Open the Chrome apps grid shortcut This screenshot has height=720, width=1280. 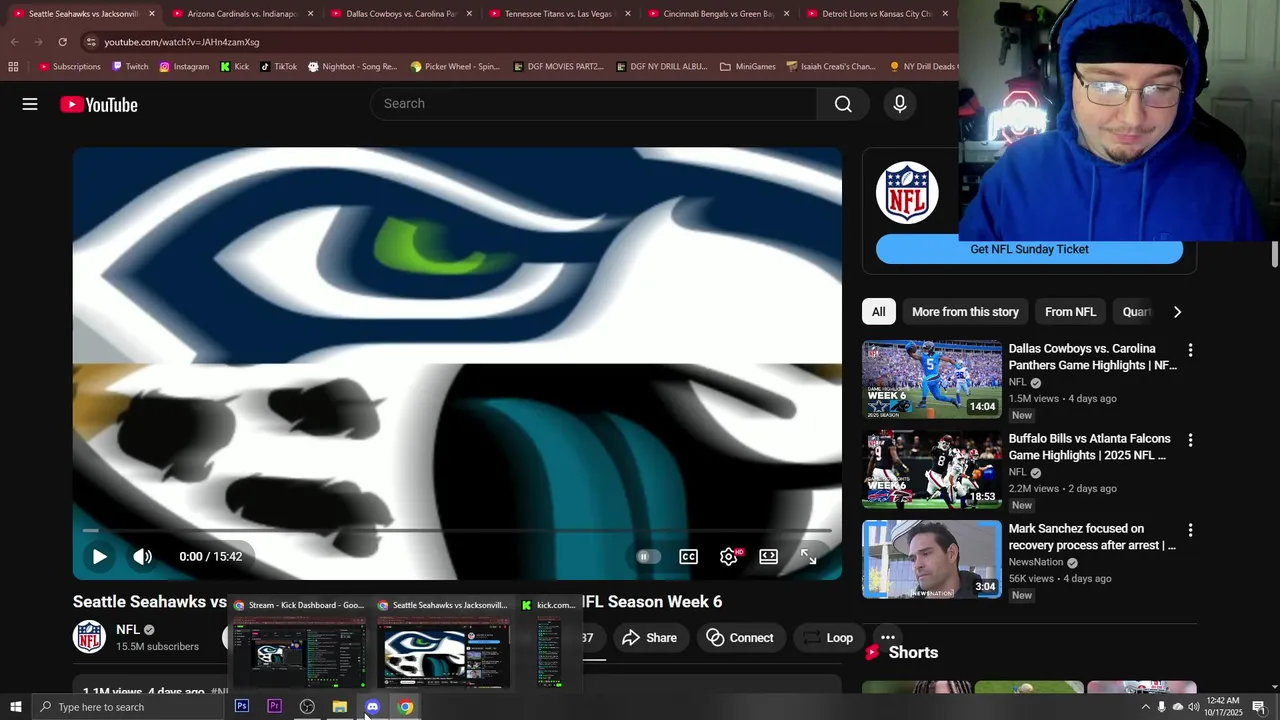tap(13, 67)
